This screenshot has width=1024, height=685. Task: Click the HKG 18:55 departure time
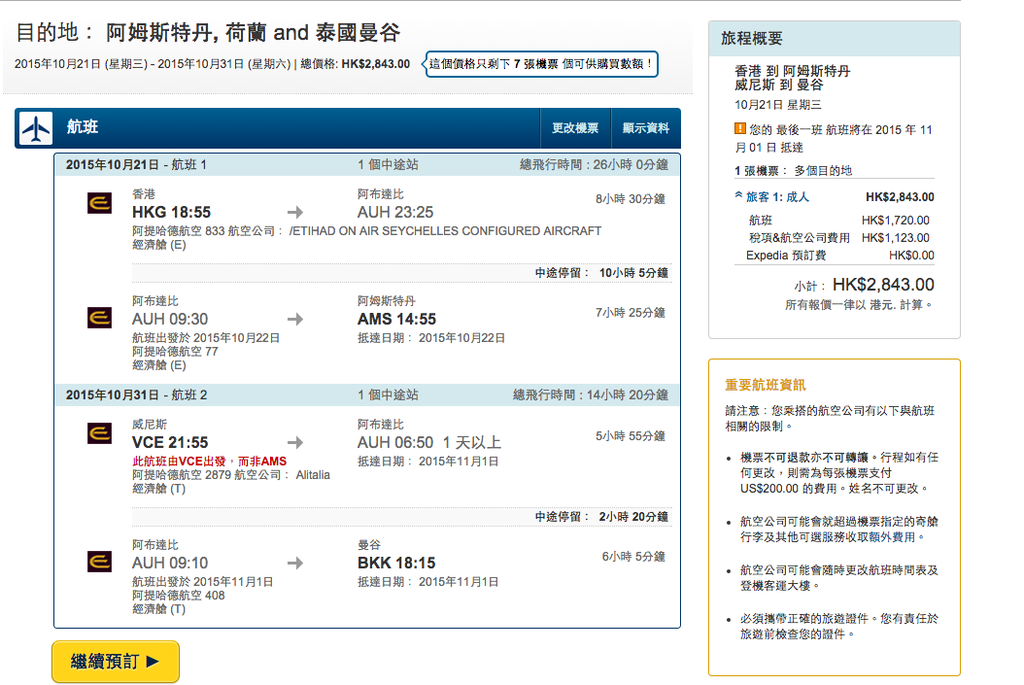171,212
